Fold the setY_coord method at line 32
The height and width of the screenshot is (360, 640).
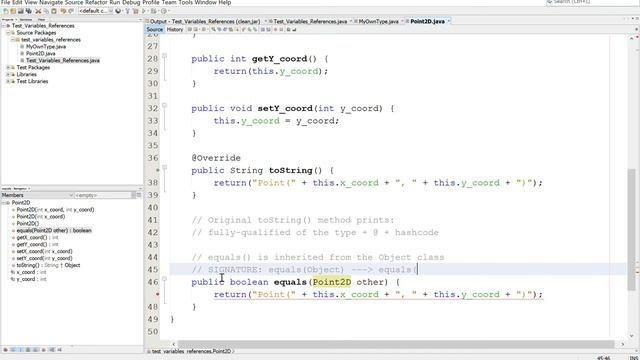point(164,105)
